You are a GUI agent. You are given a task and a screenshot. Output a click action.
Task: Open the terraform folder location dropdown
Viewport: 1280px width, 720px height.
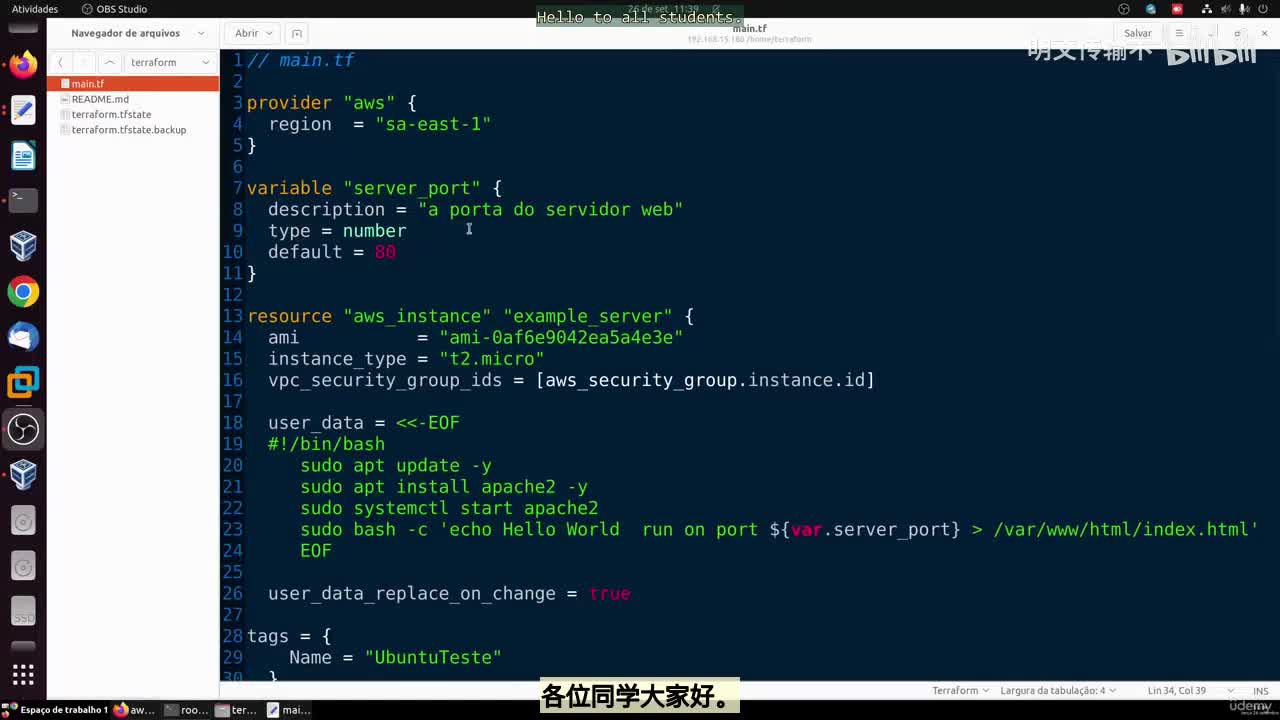(170, 62)
